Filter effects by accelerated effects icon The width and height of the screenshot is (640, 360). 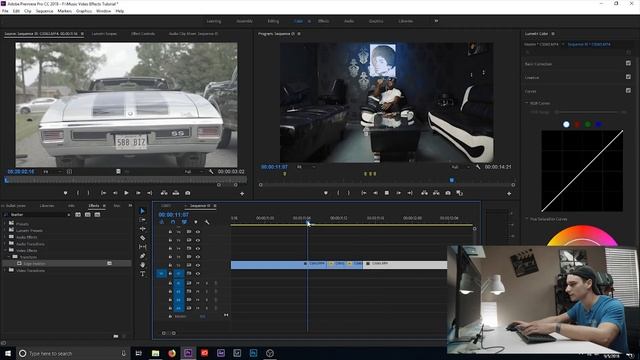(x=78, y=215)
